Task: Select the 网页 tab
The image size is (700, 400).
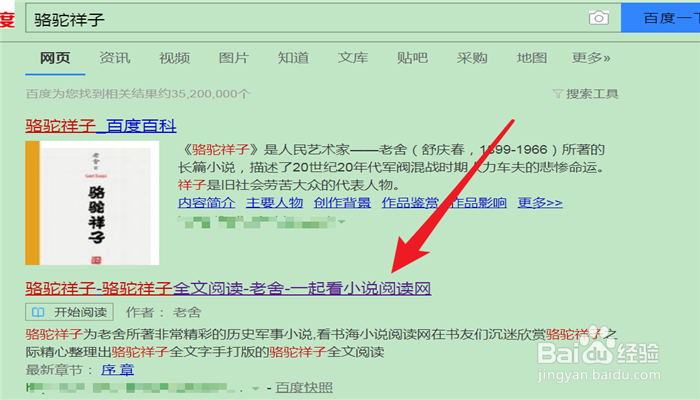Action: click(55, 58)
